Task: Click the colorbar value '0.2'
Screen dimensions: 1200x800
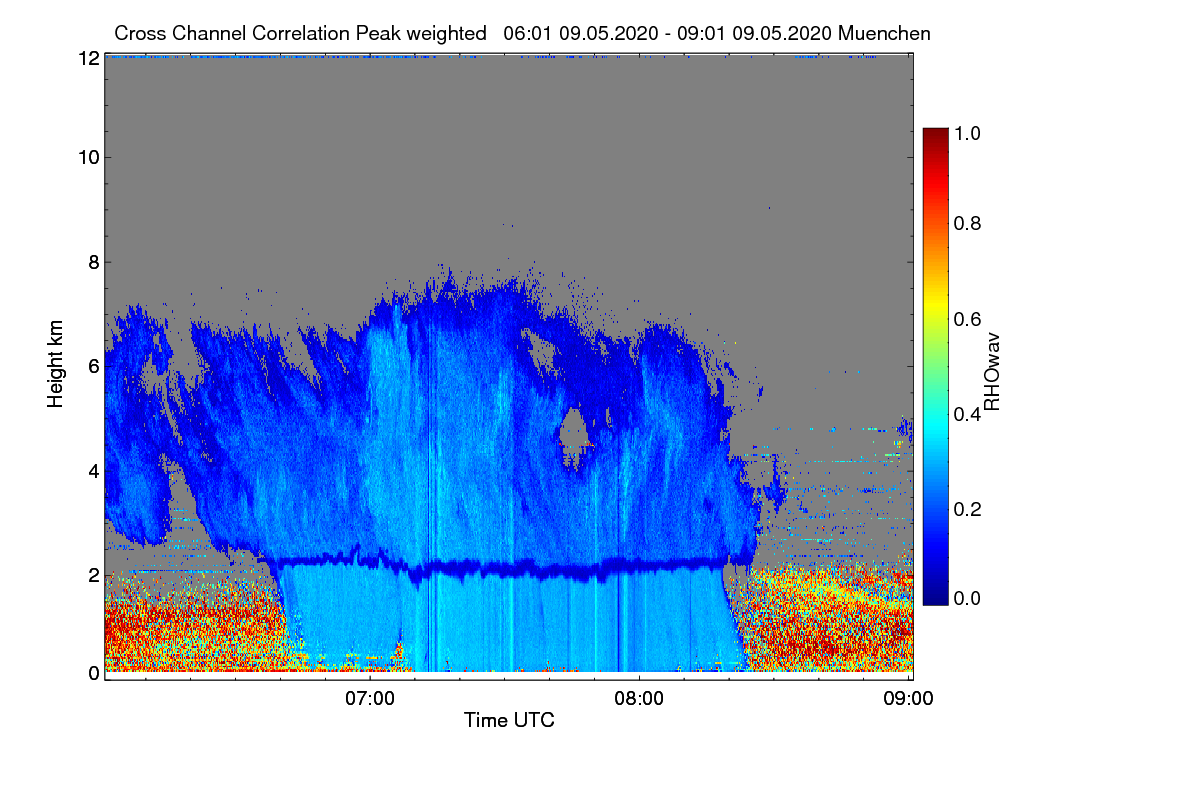Action: tap(966, 508)
